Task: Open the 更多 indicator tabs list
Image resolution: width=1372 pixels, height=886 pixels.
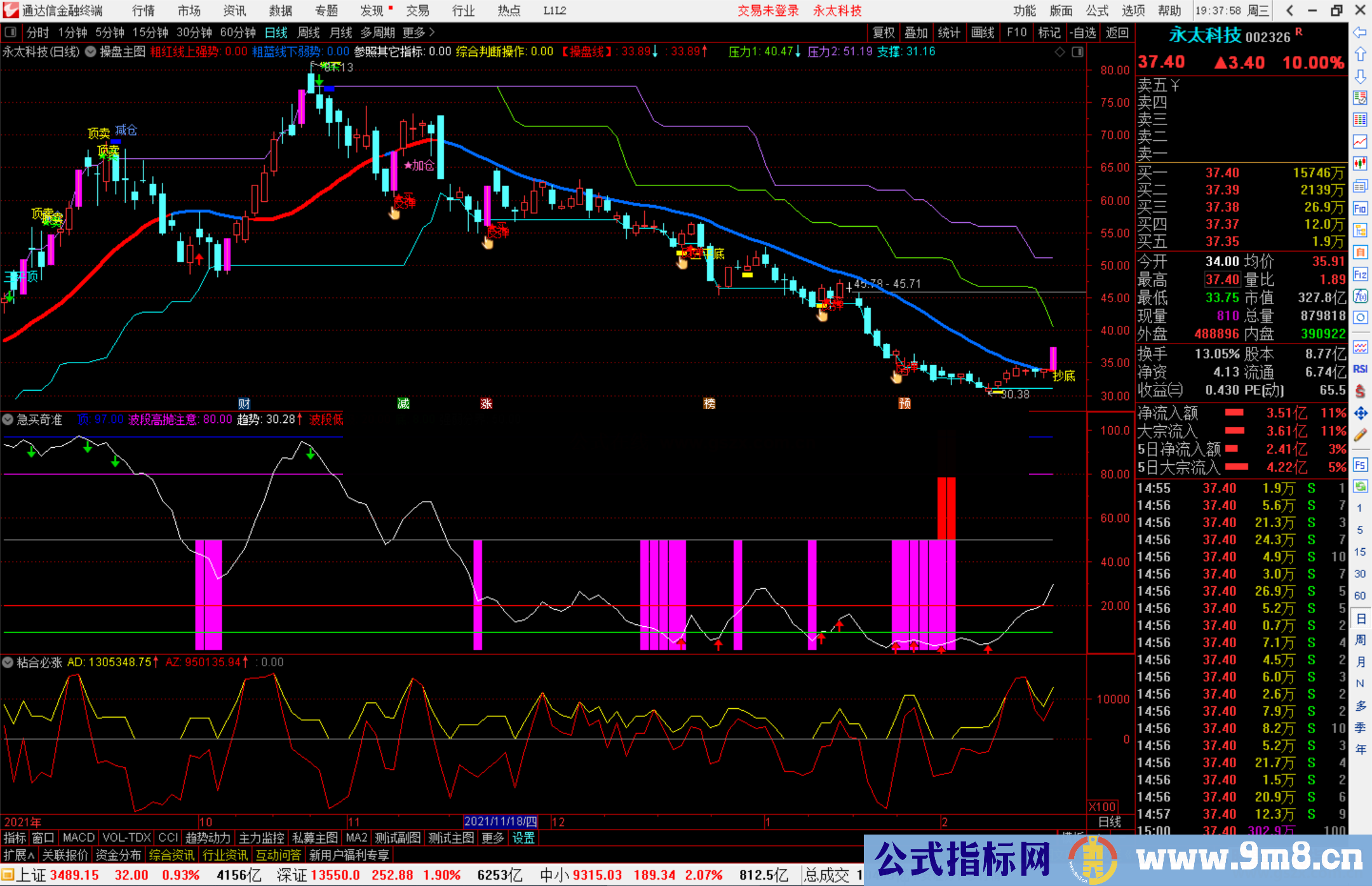Action: coord(492,838)
